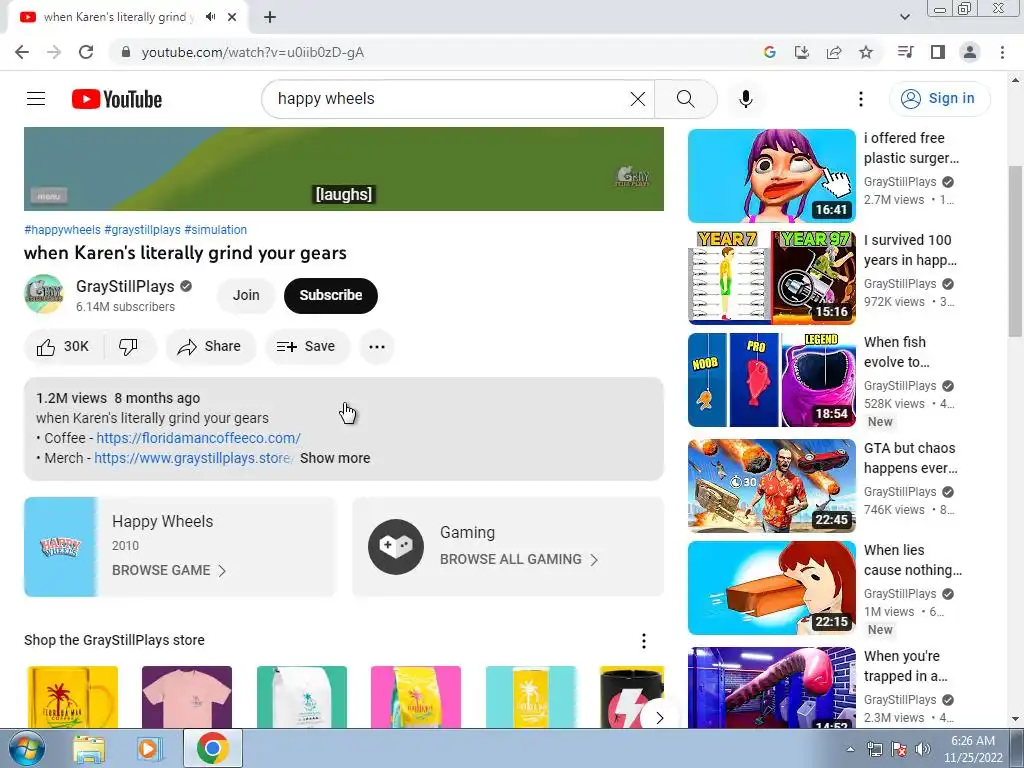1024x768 pixels.
Task: Advance store carousel with next arrow
Action: [x=658, y=718]
